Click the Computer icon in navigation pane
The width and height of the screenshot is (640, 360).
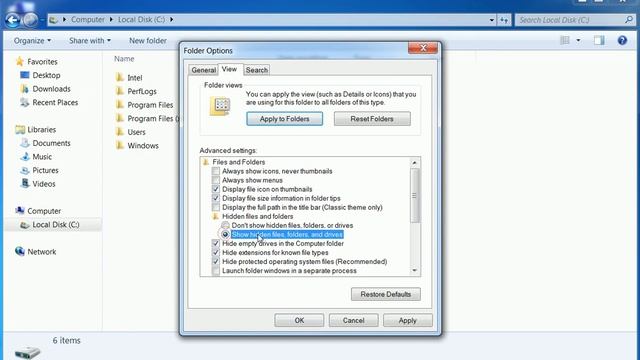[x=20, y=211]
